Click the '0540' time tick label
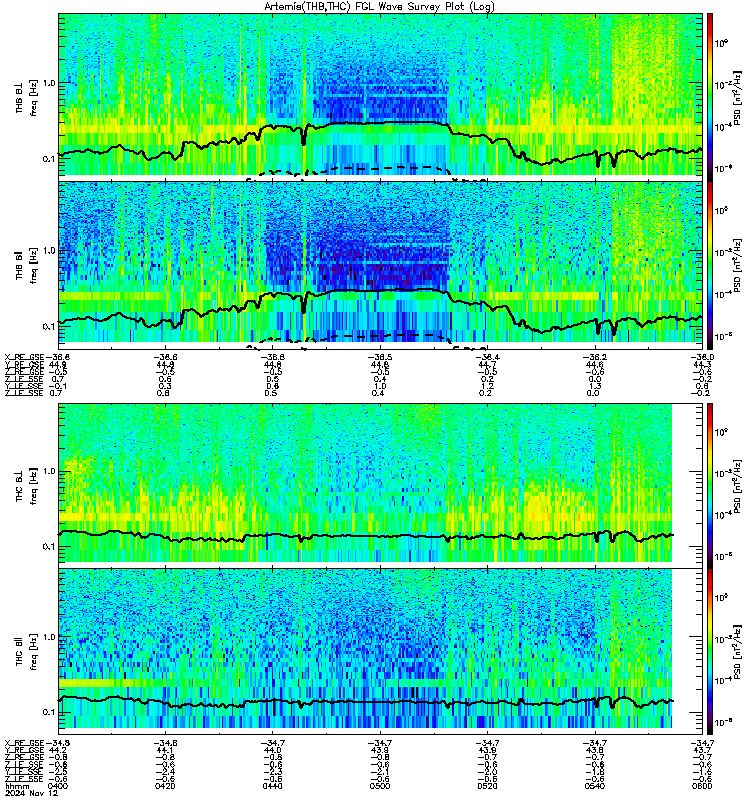 (x=595, y=786)
